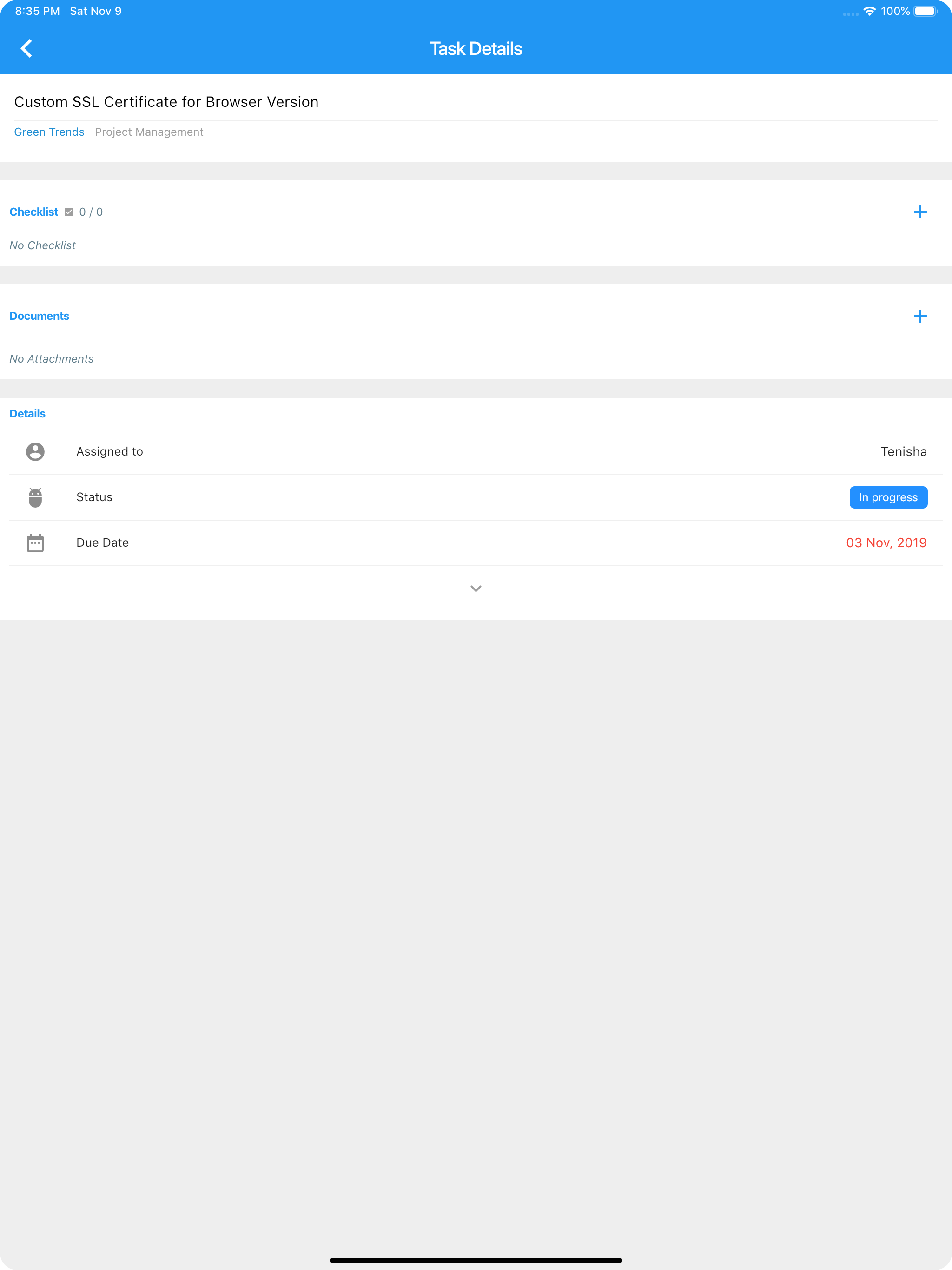Click the 0 / 0 checklist count
The image size is (952, 1270).
[x=91, y=212]
